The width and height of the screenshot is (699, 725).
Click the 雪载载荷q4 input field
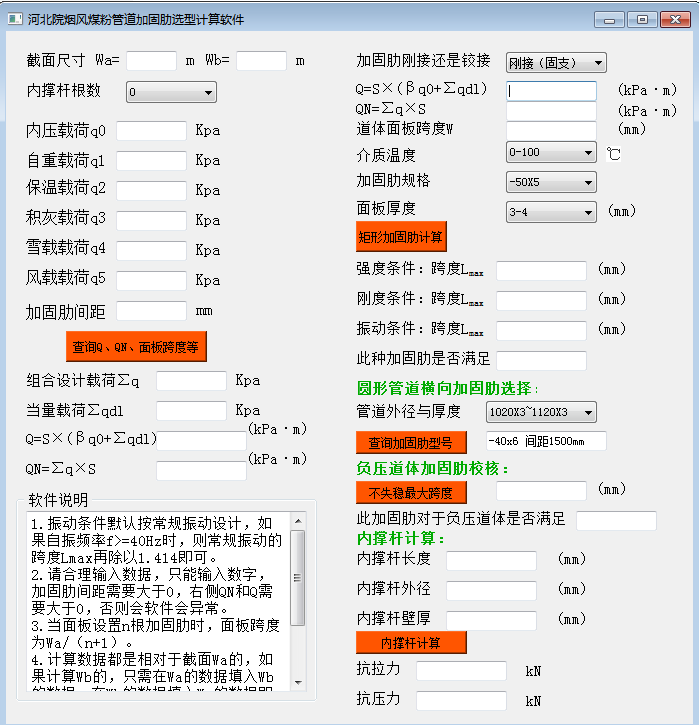pyautogui.click(x=152, y=251)
